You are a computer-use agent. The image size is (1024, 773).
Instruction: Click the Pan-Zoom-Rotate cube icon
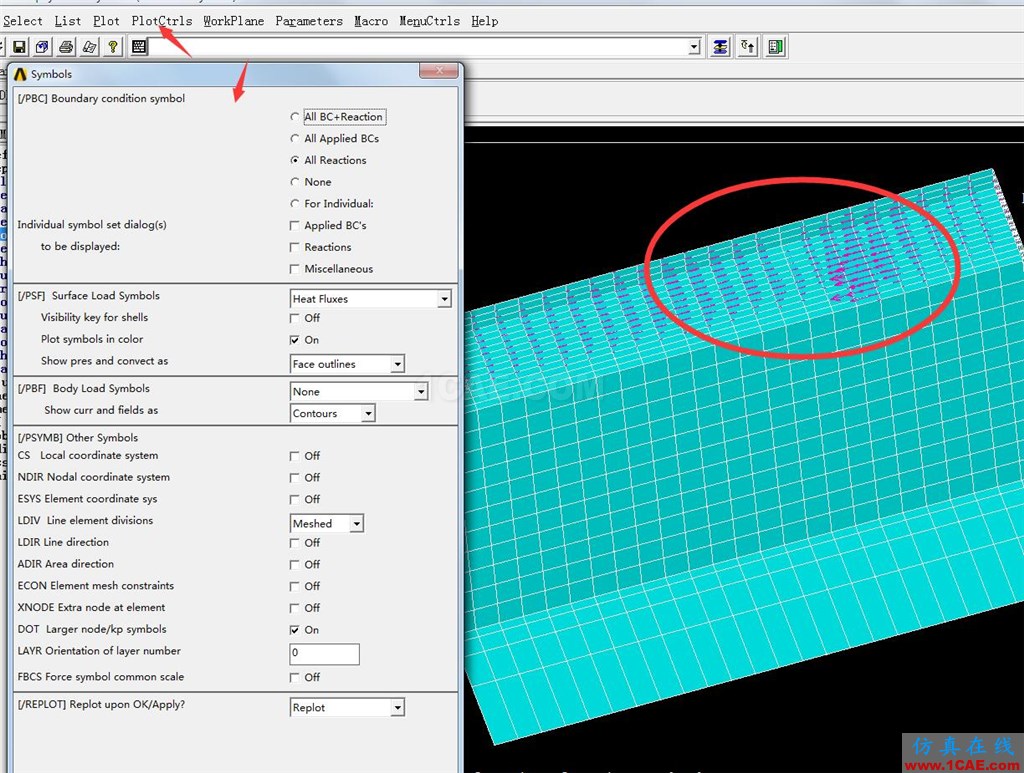click(x=42, y=46)
